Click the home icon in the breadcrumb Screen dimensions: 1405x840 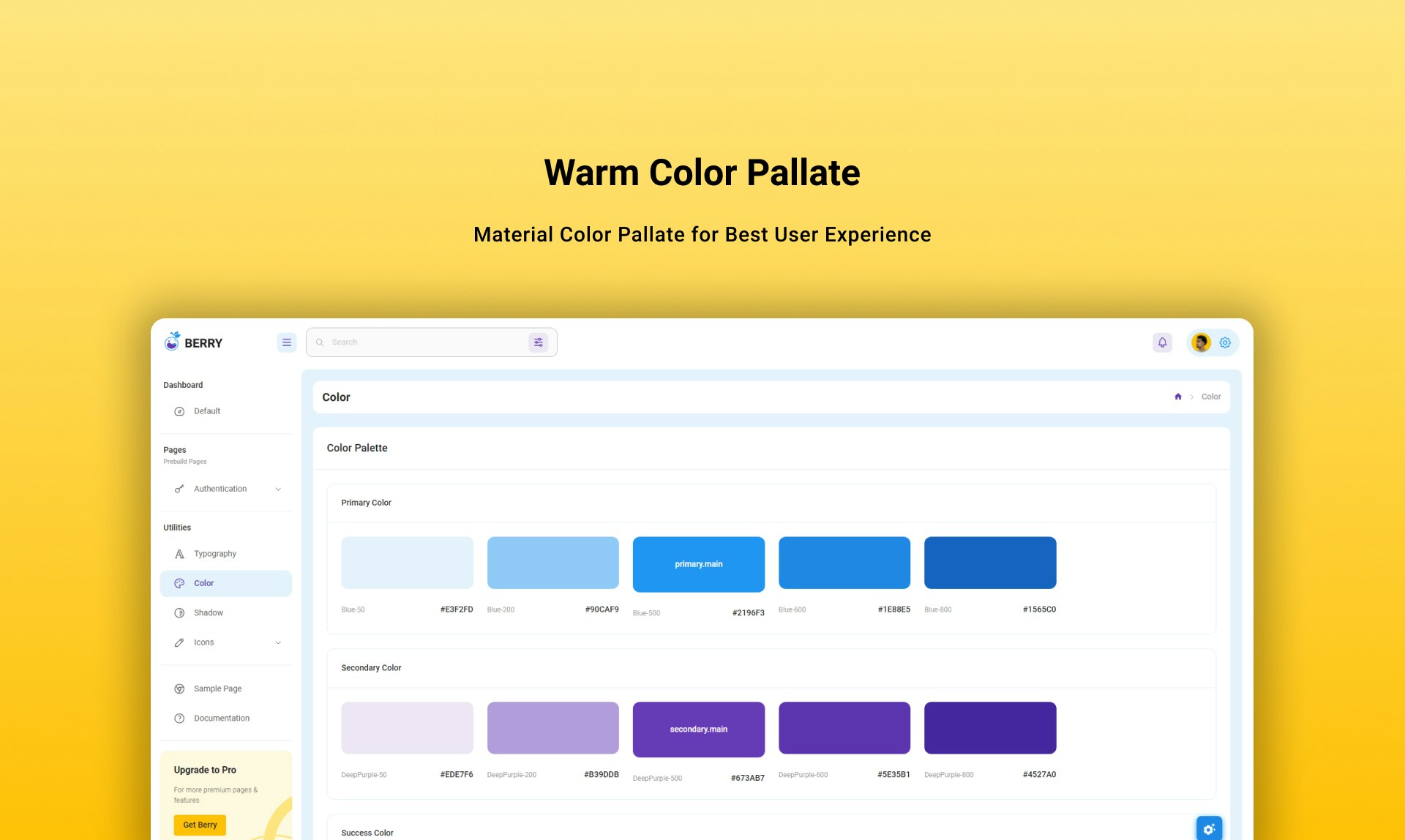1177,397
